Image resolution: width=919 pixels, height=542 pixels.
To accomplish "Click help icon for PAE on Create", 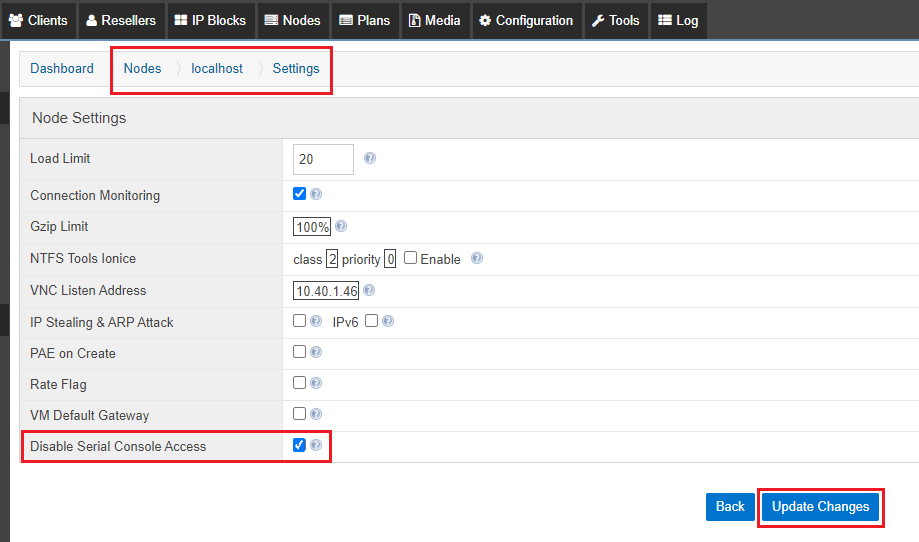I will [x=316, y=352].
